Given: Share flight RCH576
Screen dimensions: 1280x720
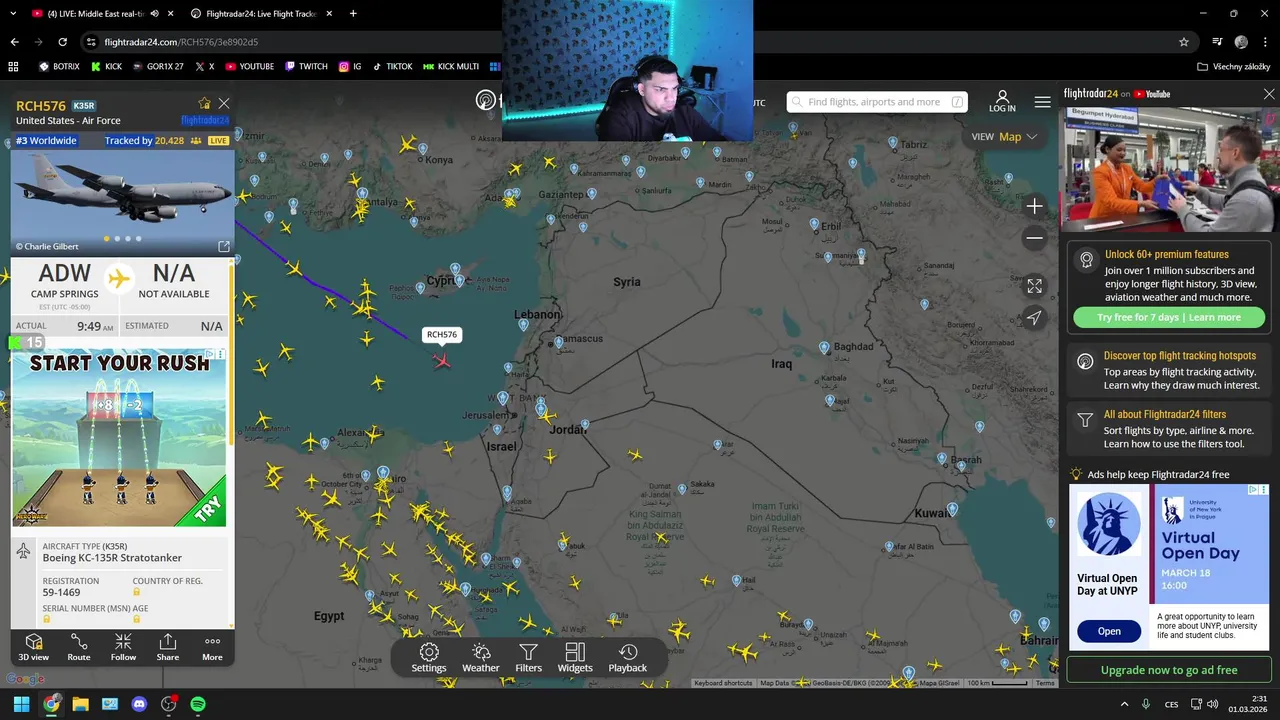Looking at the screenshot, I should [168, 647].
